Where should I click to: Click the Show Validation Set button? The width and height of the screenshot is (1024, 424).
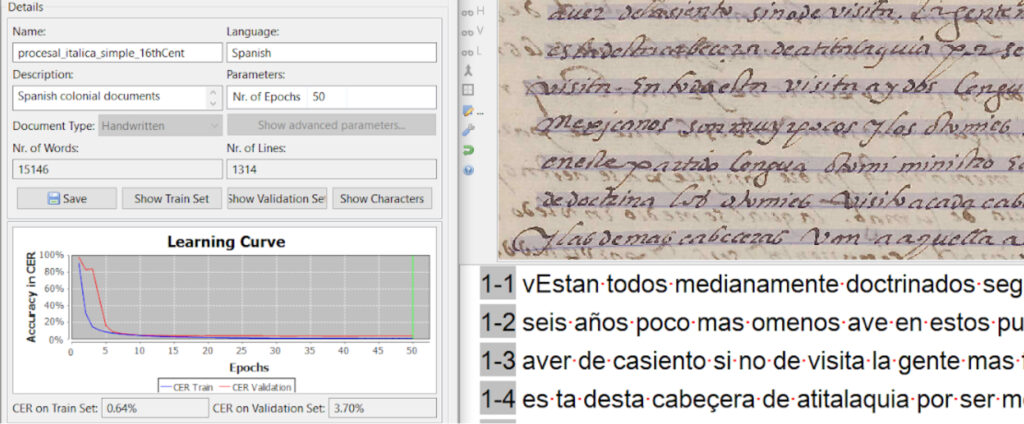(277, 198)
